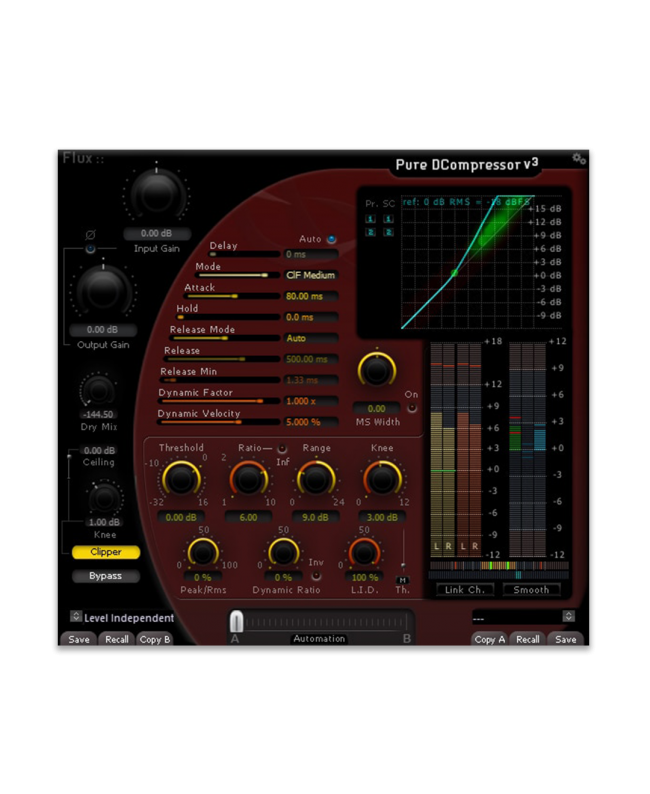650x794 pixels.
Task: Click the Automation label button
Action: [x=319, y=639]
